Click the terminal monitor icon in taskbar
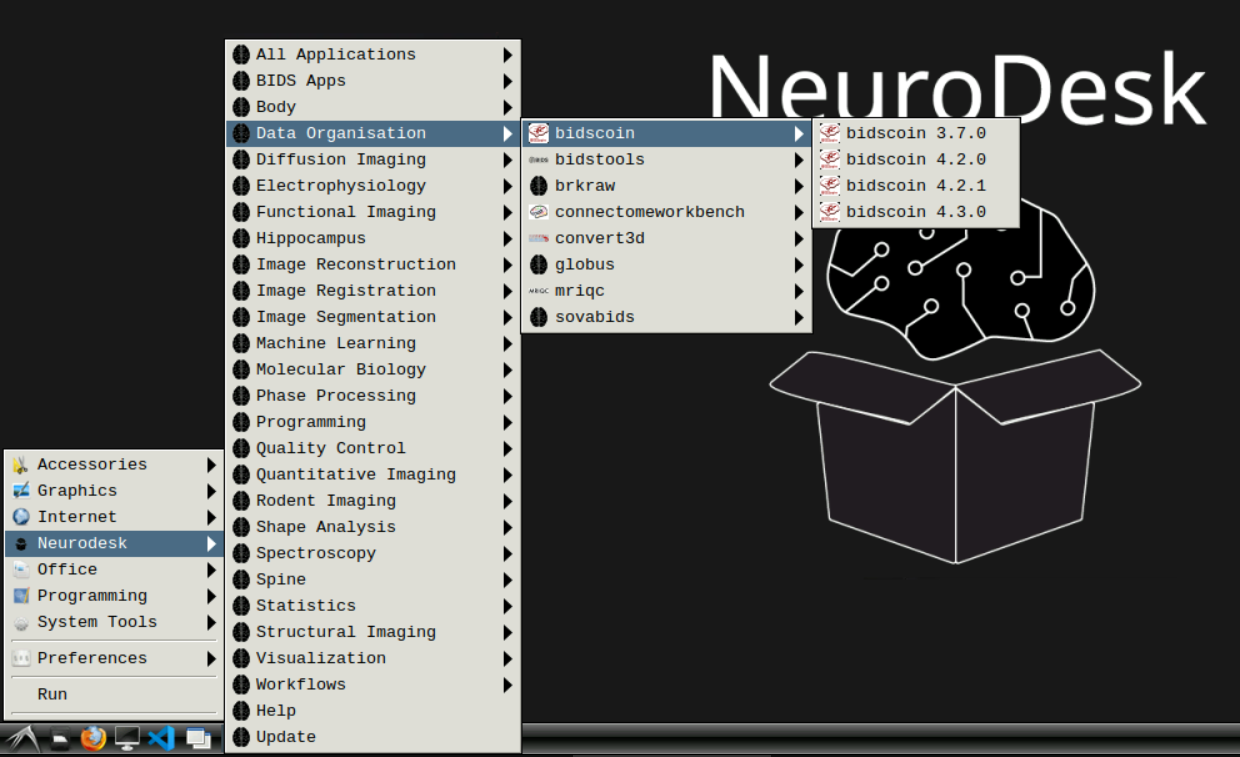 coord(127,739)
